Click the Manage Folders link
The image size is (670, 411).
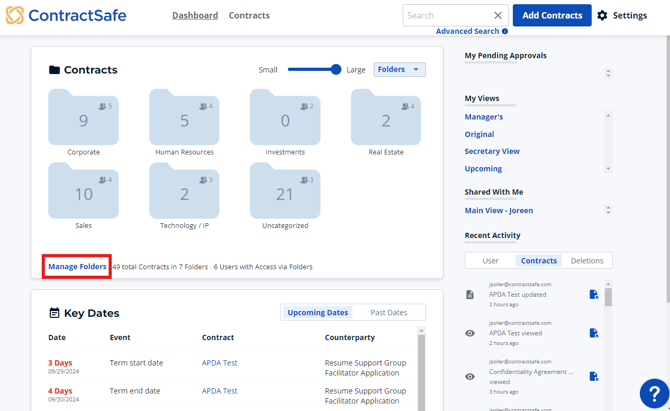(x=77, y=267)
